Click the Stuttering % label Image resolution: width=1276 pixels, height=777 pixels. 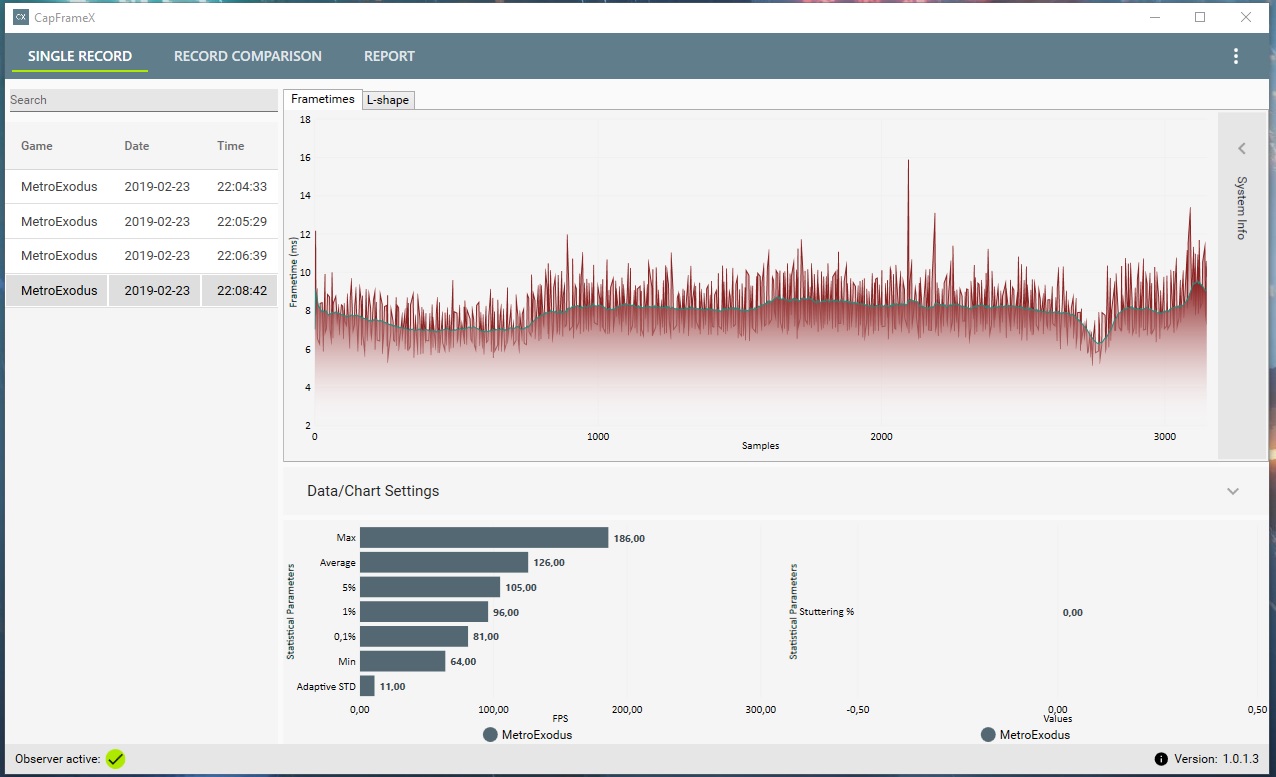click(827, 612)
